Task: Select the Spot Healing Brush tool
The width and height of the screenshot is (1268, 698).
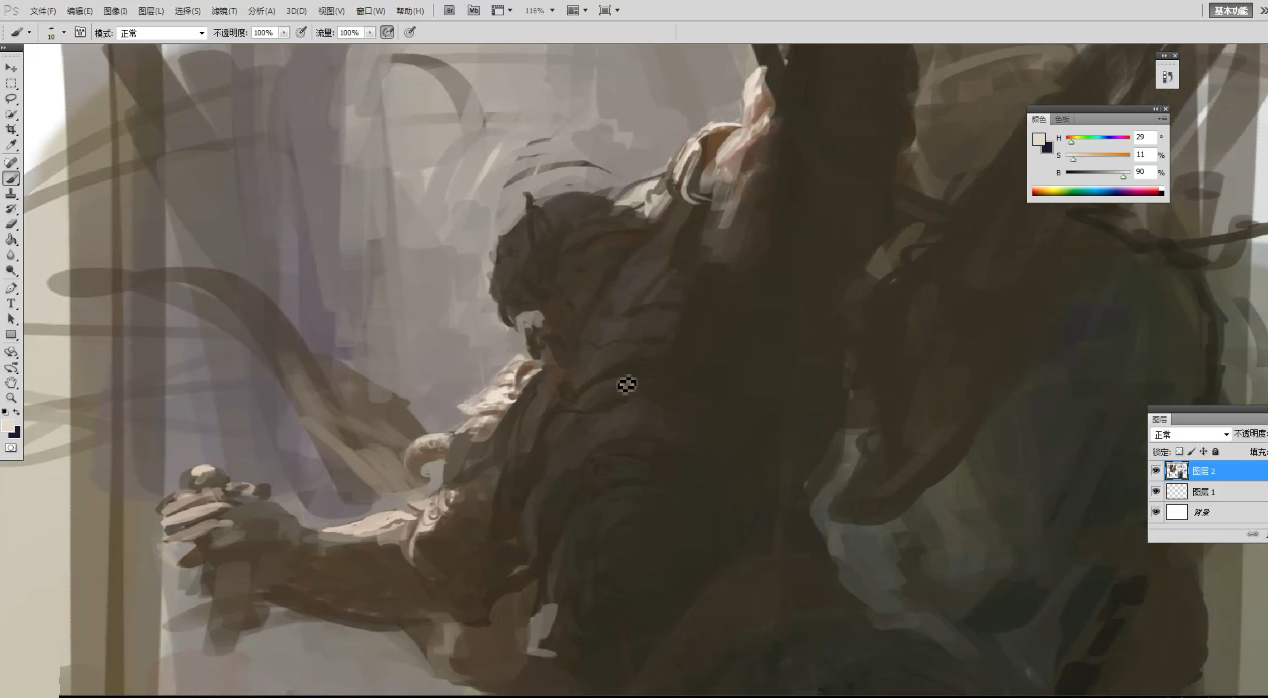Action: tap(12, 162)
